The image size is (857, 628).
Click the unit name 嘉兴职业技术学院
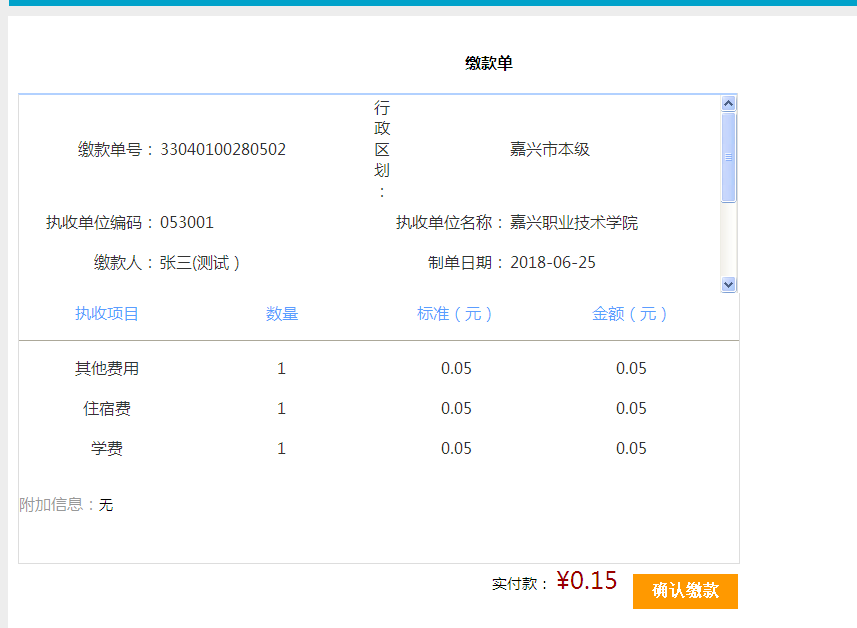574,223
